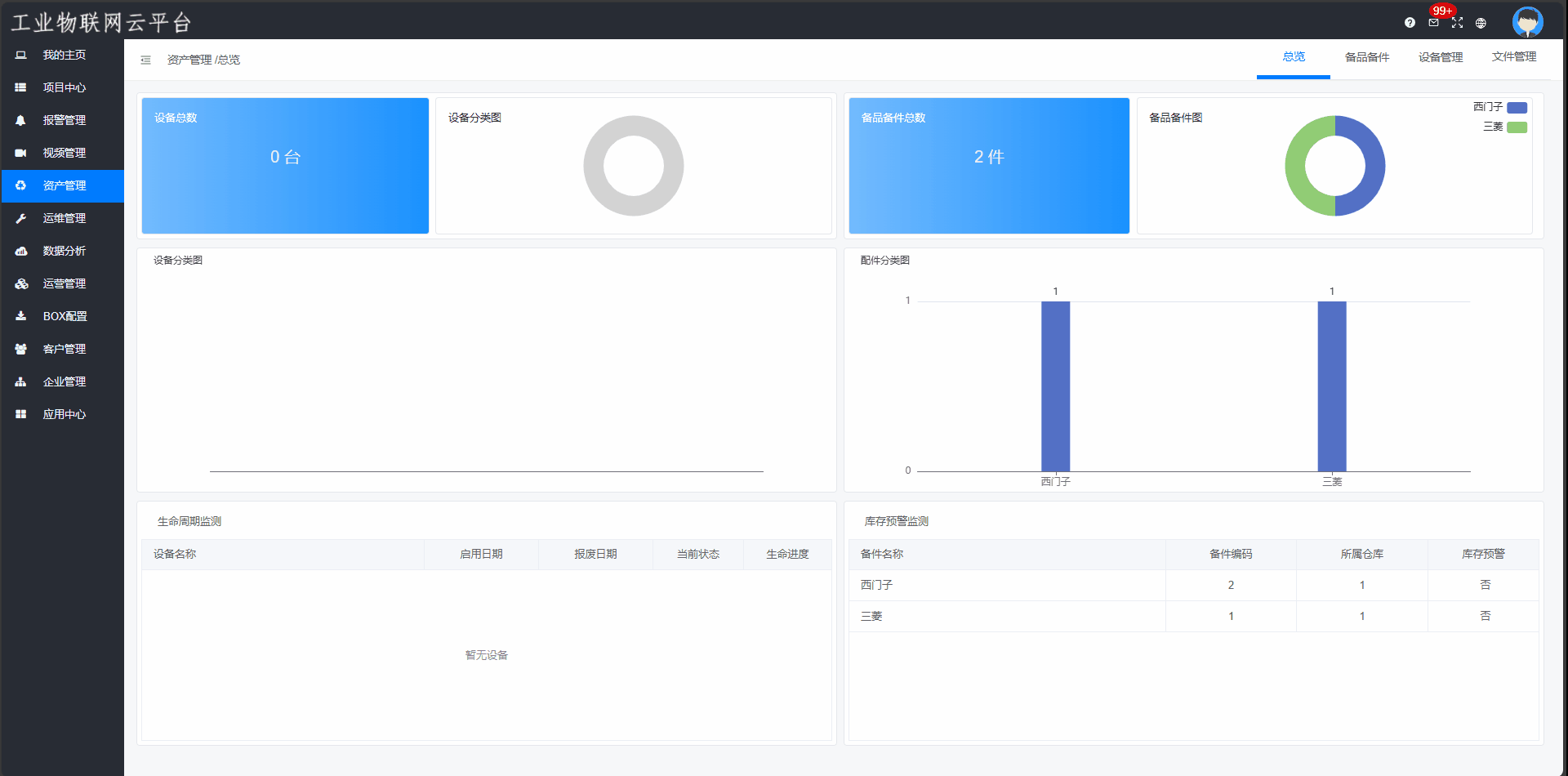This screenshot has height=776, width=1568.
Task: Click the video camera icon for 视频管理
Action: tap(21, 153)
